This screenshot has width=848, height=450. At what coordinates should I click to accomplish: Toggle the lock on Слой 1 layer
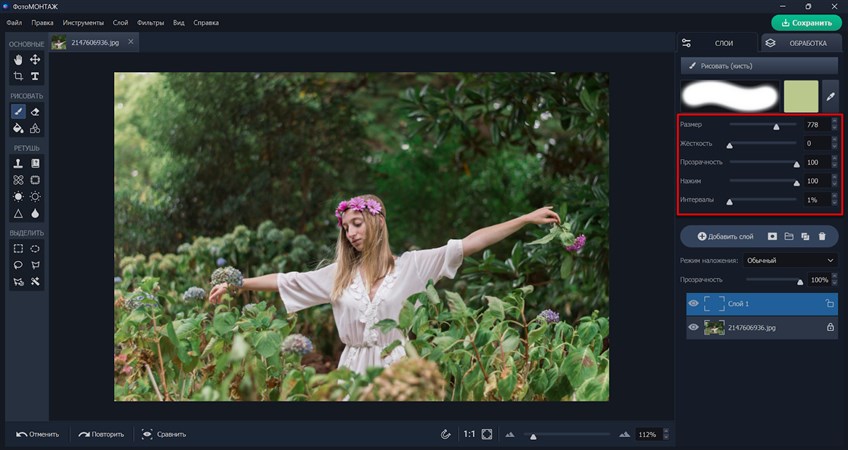coord(829,303)
